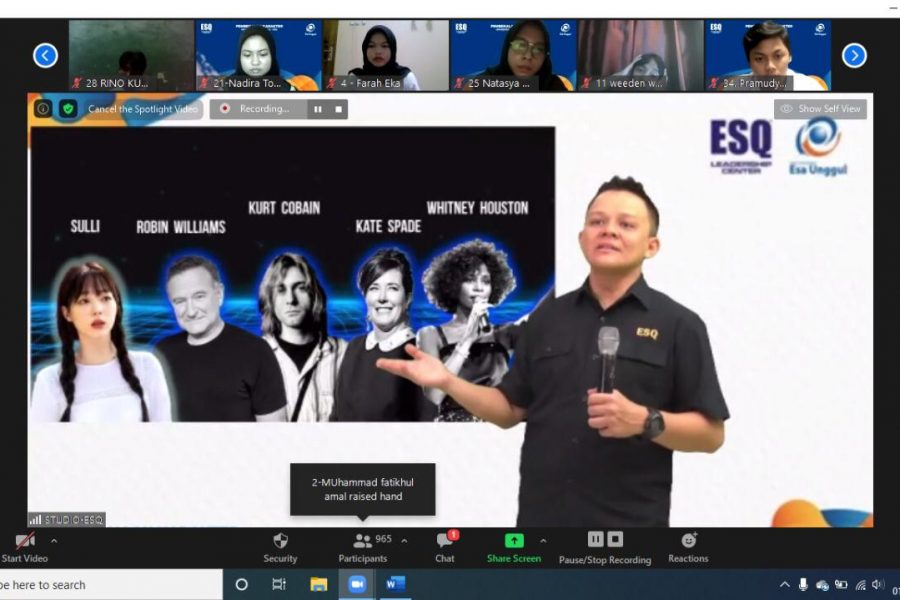Pause recording in the bottom toolbar

click(x=595, y=539)
